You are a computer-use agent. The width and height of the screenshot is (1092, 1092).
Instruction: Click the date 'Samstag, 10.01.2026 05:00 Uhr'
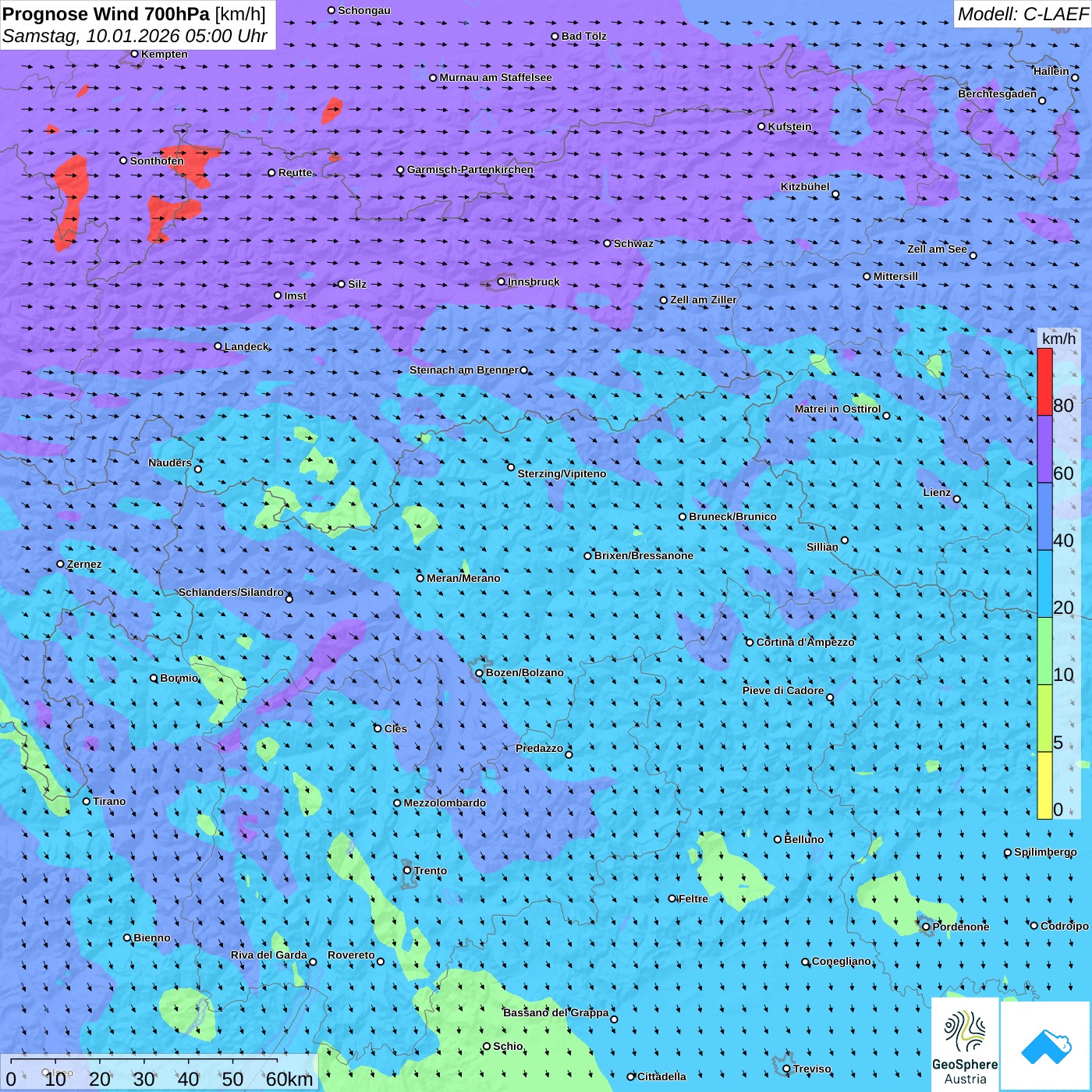point(135,37)
